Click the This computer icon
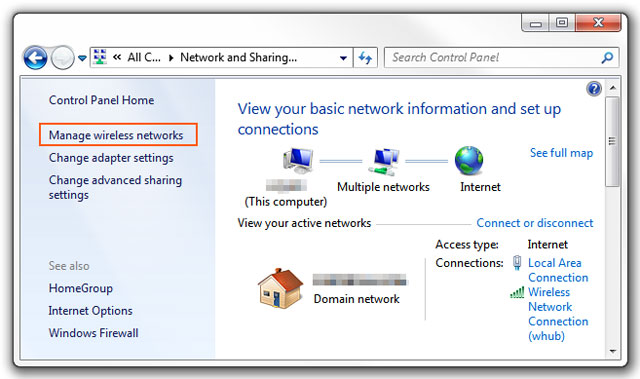Screen dimensions: 640x379 298,161
